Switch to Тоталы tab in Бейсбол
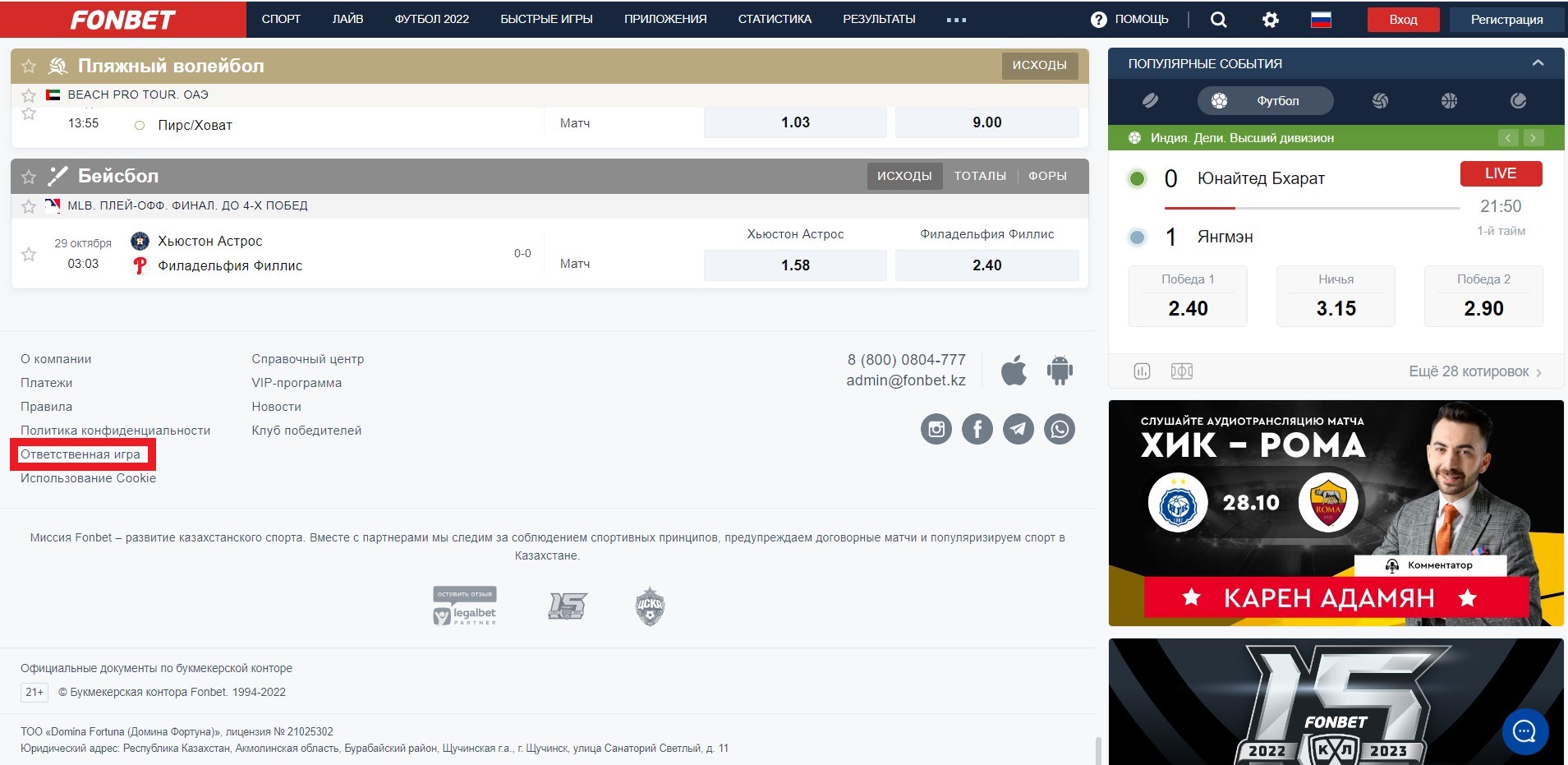1568x765 pixels. (980, 176)
